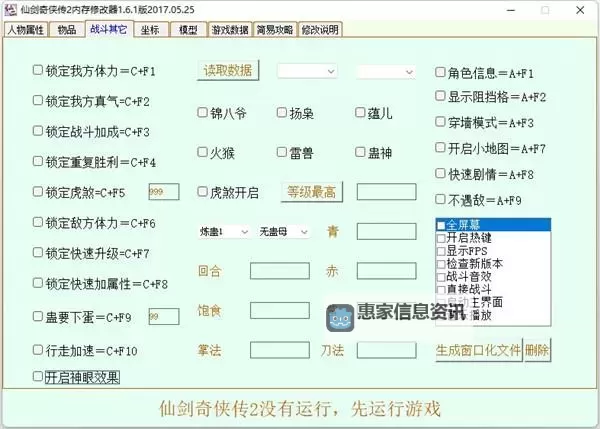Check 战斗音效 in the list
600x429 pixels.
coord(441,277)
